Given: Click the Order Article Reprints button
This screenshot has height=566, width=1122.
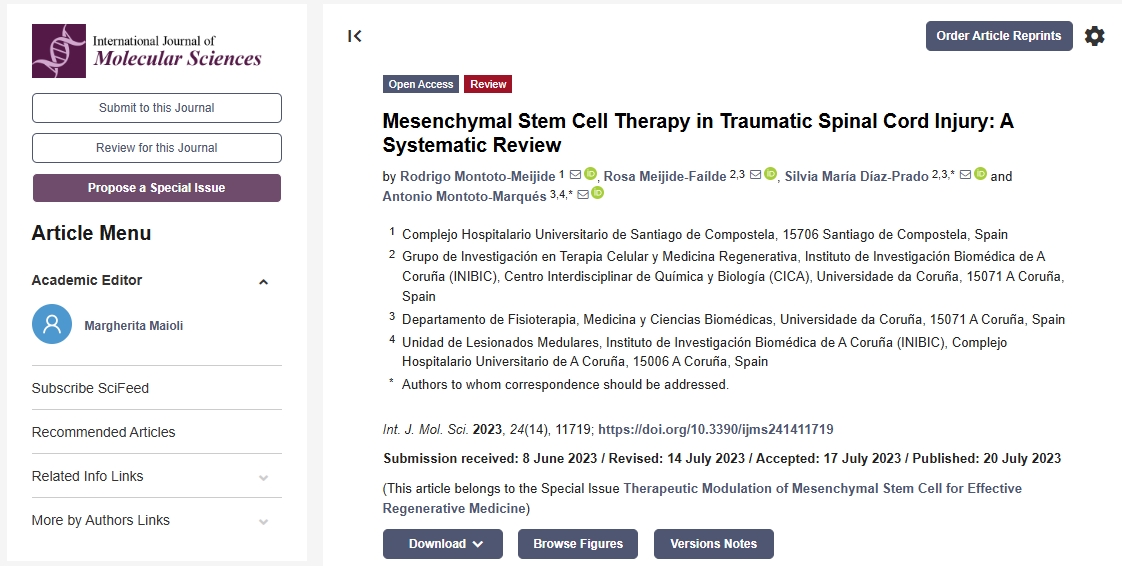Looking at the screenshot, I should pos(998,36).
